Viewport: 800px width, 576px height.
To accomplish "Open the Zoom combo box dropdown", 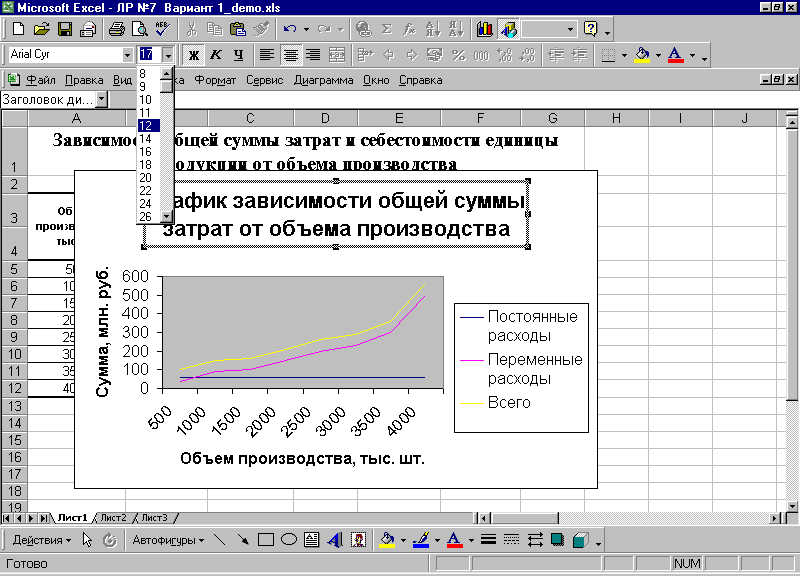I will click(x=570, y=29).
